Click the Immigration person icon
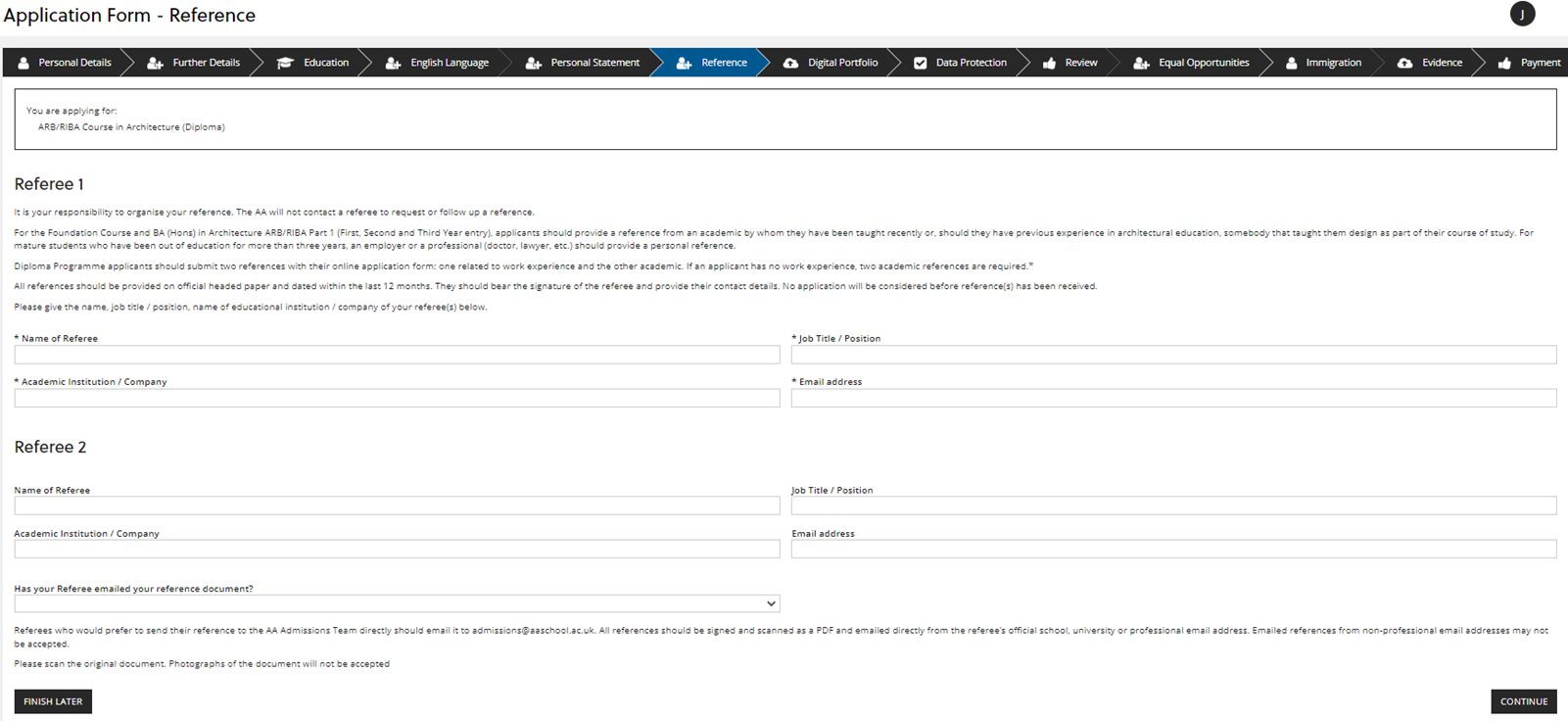This screenshot has height=721, width=1568. [x=1291, y=63]
